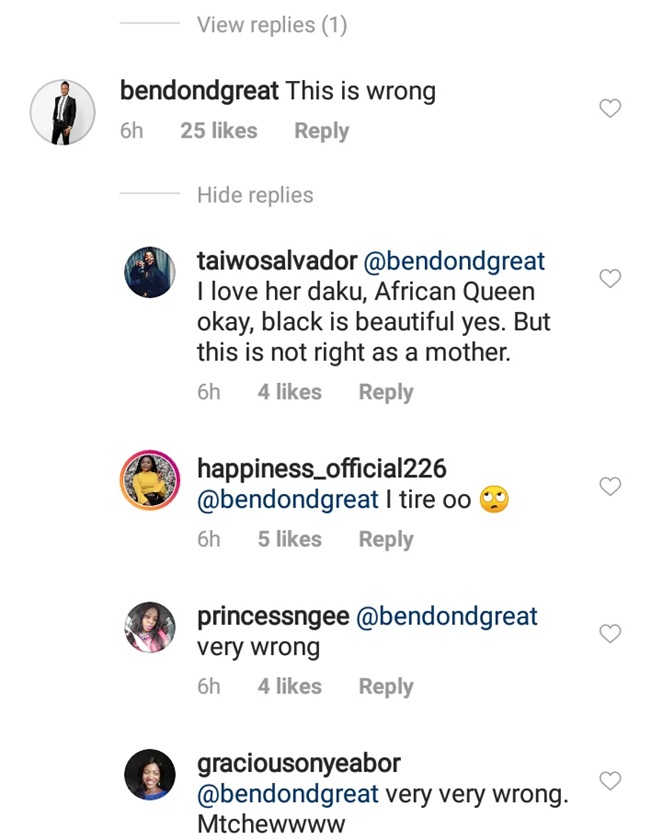The height and width of the screenshot is (840, 662).
Task: Open the 5 likes list on happiness_official226's reply
Action: (x=289, y=539)
